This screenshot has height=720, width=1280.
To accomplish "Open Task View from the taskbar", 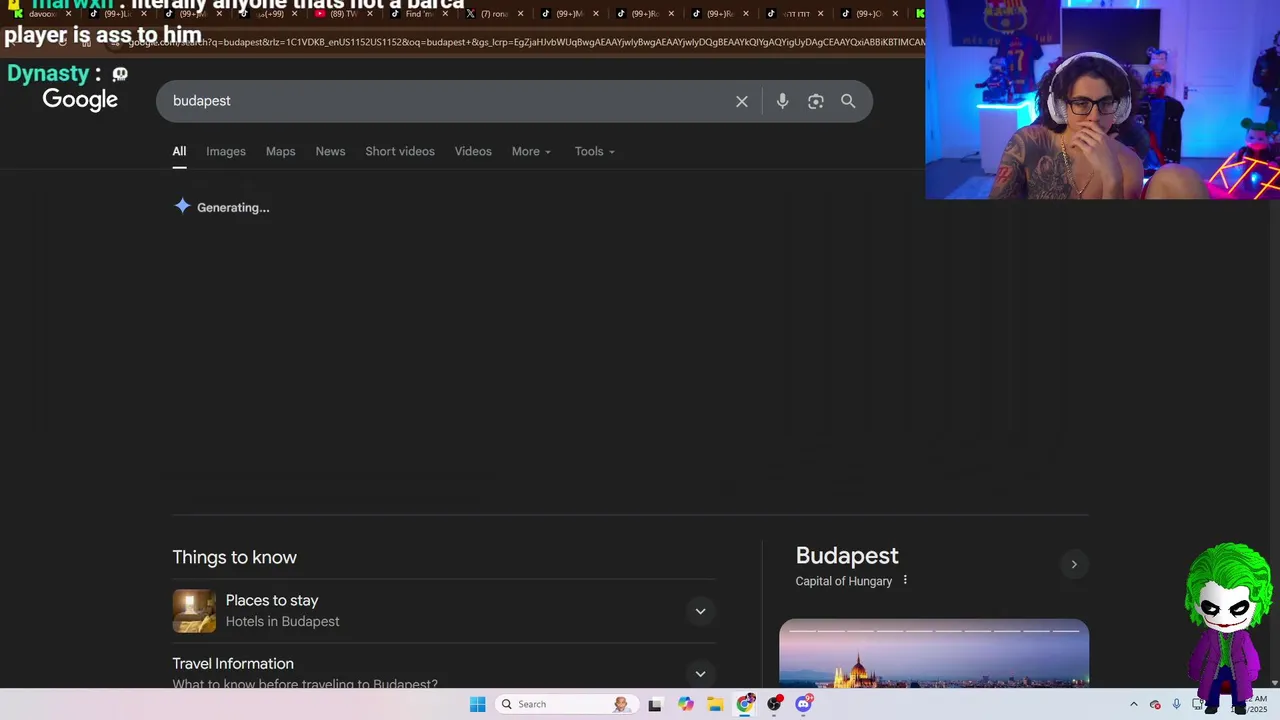I will click(655, 704).
